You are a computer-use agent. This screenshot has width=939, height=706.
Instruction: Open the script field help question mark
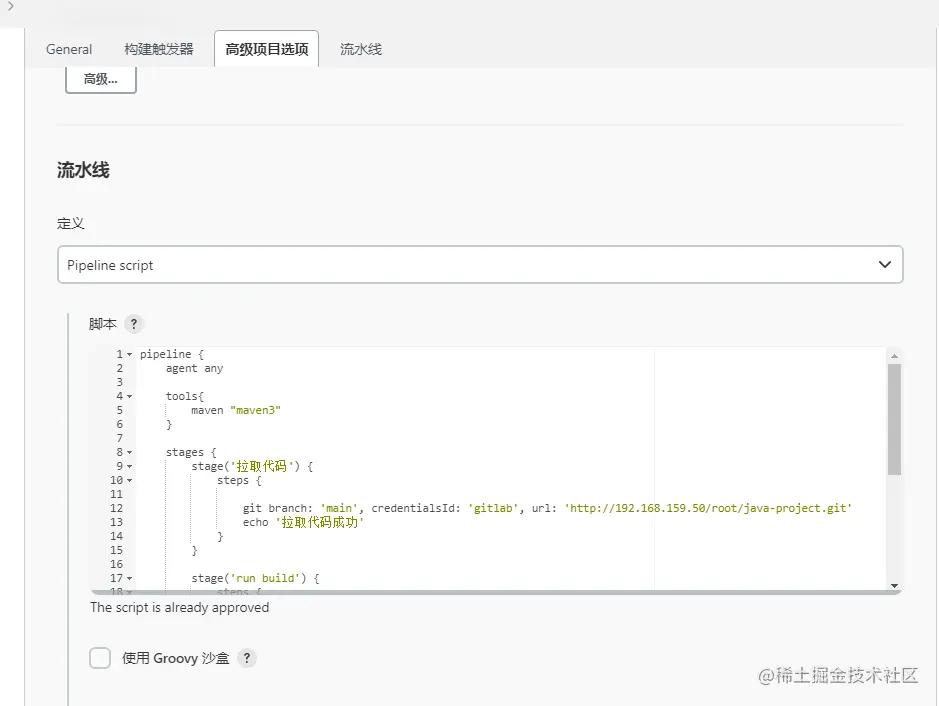[x=134, y=324]
